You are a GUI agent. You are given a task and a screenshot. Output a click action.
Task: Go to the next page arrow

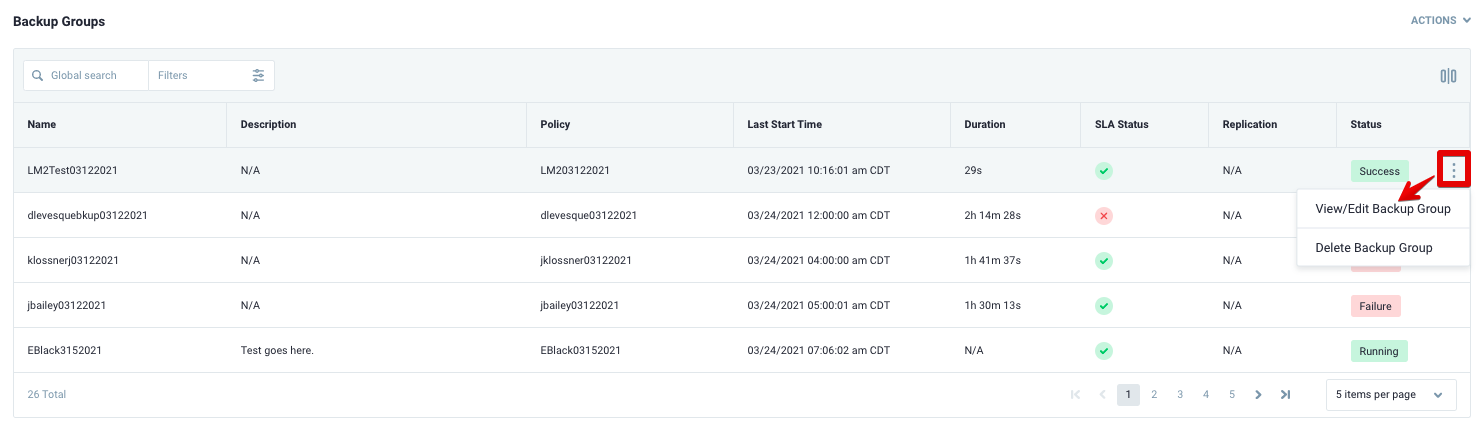1258,394
